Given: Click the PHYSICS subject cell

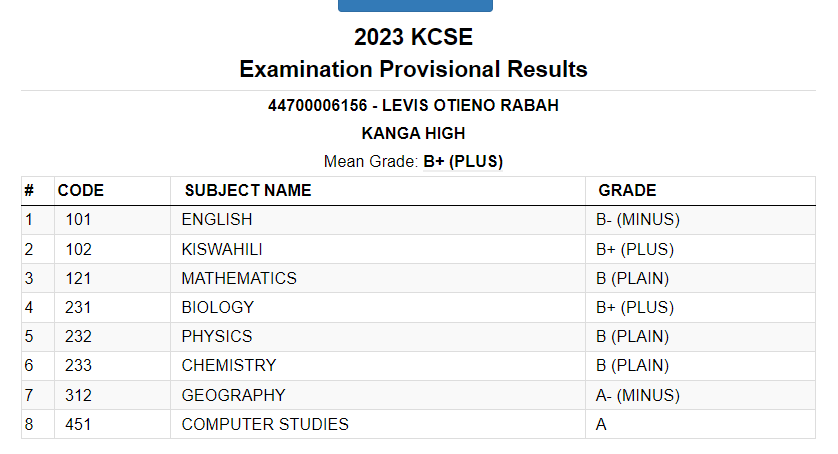Looking at the screenshot, I should (217, 336).
